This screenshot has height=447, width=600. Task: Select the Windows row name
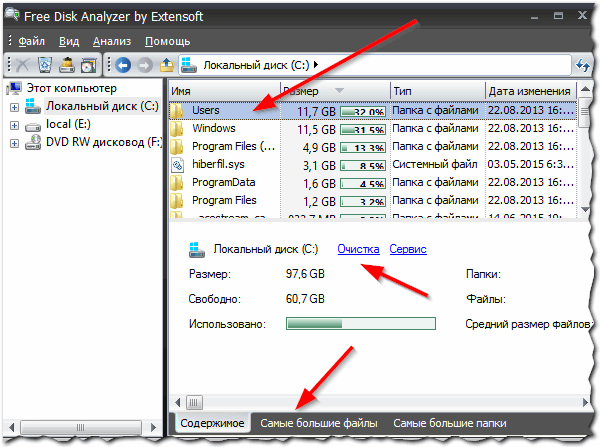214,128
